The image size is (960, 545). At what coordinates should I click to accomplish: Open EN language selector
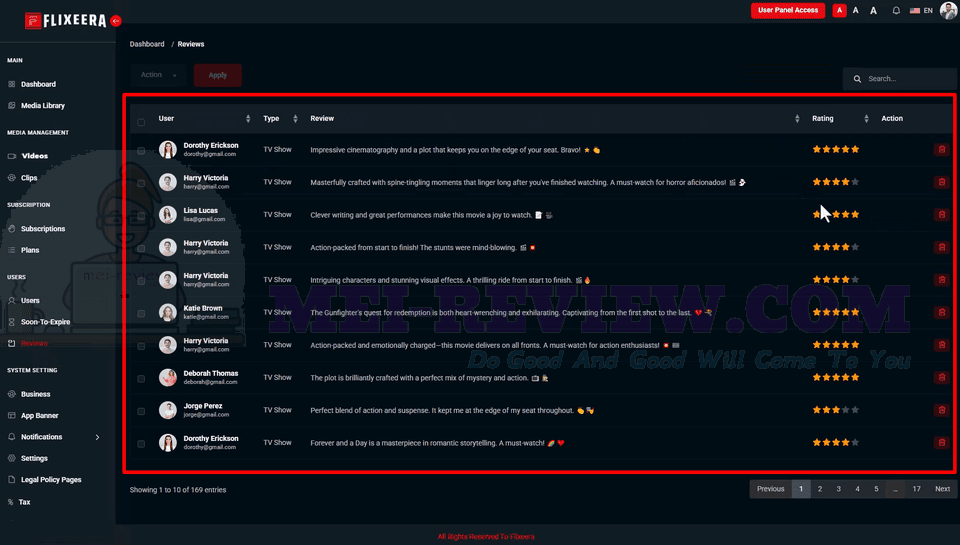coord(921,10)
